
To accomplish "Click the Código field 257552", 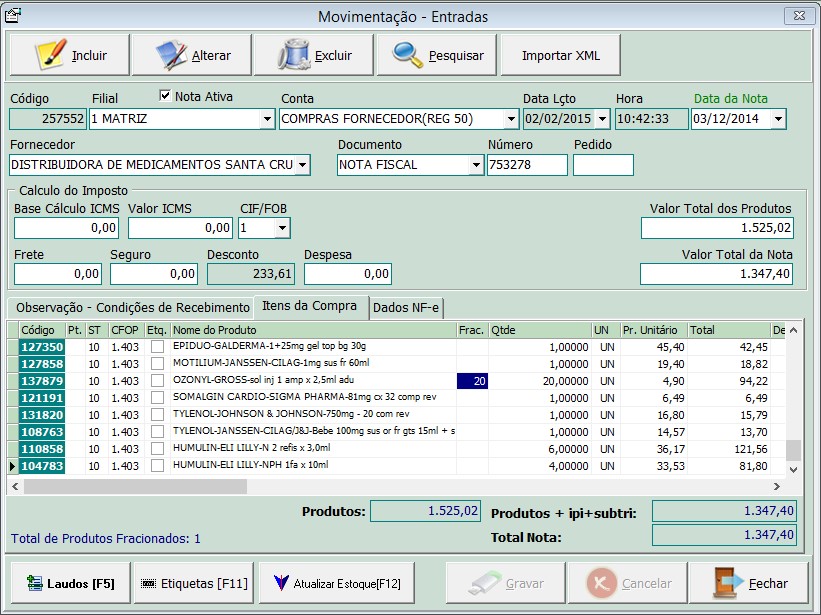I will [48, 119].
